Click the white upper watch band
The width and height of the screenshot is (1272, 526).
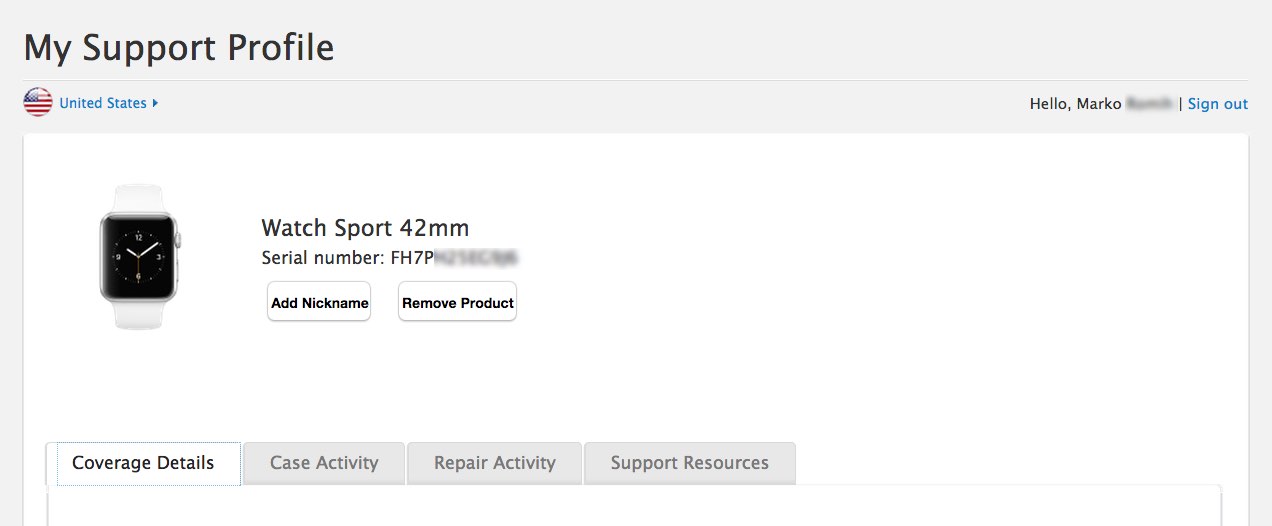point(138,199)
